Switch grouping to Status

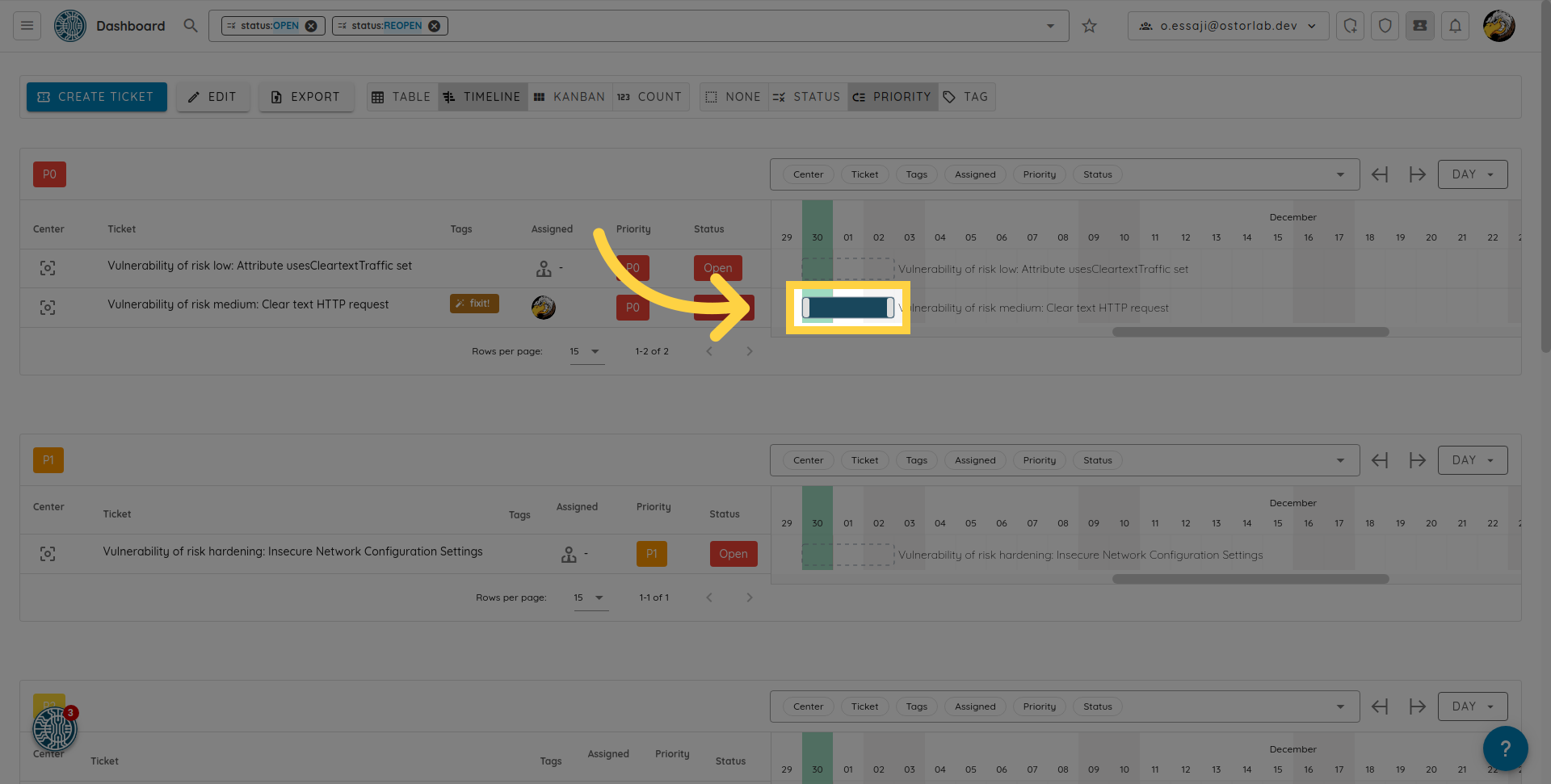click(807, 97)
